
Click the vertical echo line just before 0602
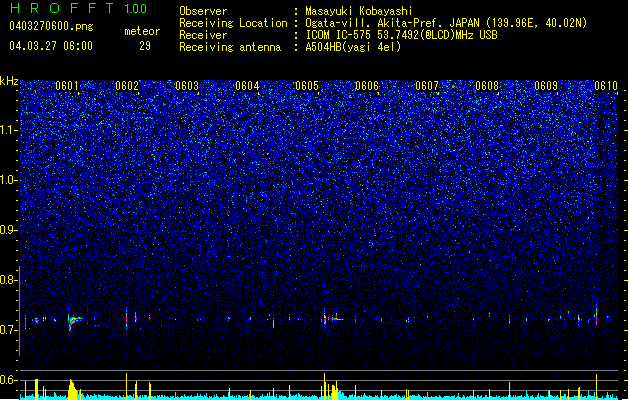click(x=126, y=318)
